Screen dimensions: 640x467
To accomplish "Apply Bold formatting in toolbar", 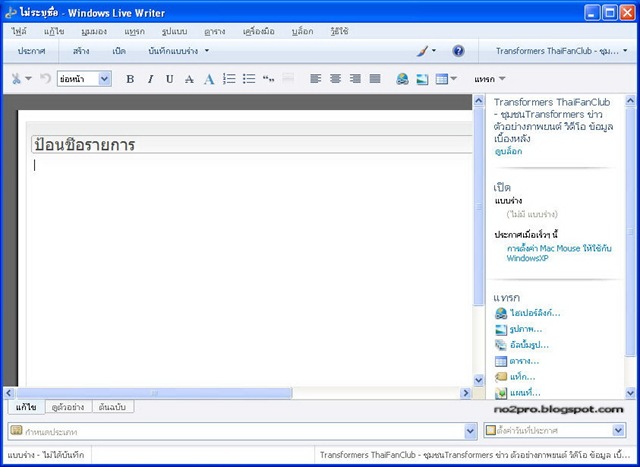I will point(130,79).
